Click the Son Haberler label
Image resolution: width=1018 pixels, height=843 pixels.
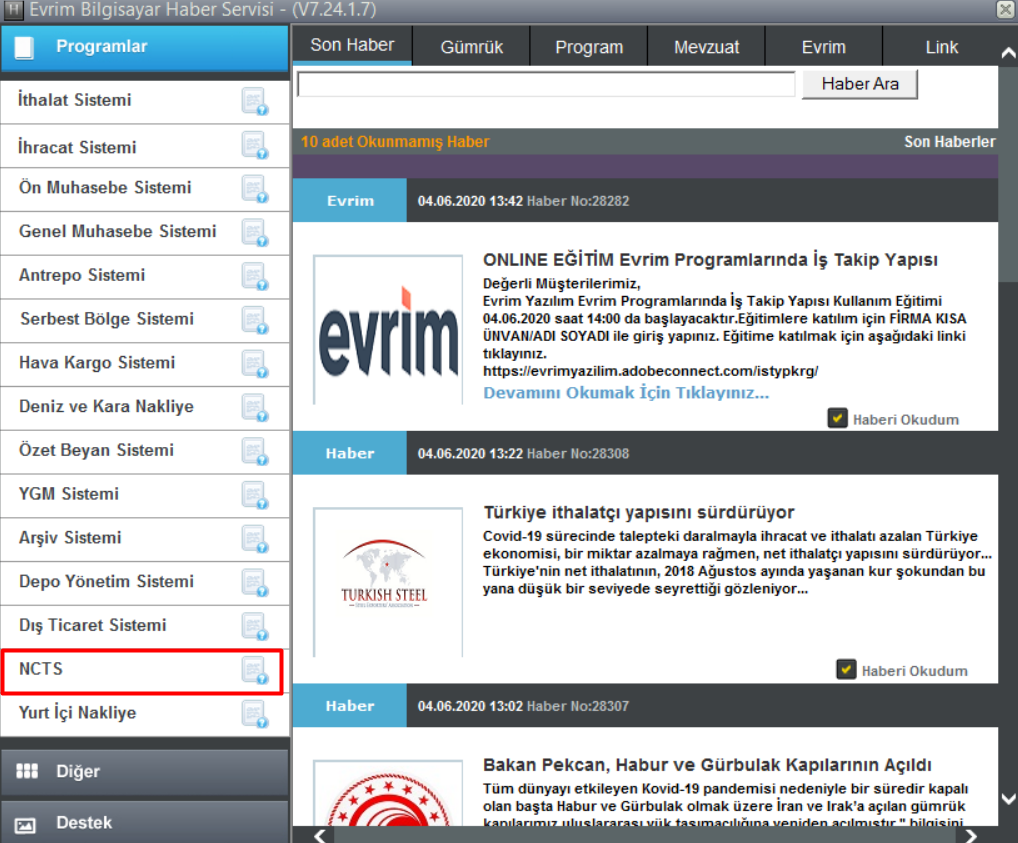point(949,142)
